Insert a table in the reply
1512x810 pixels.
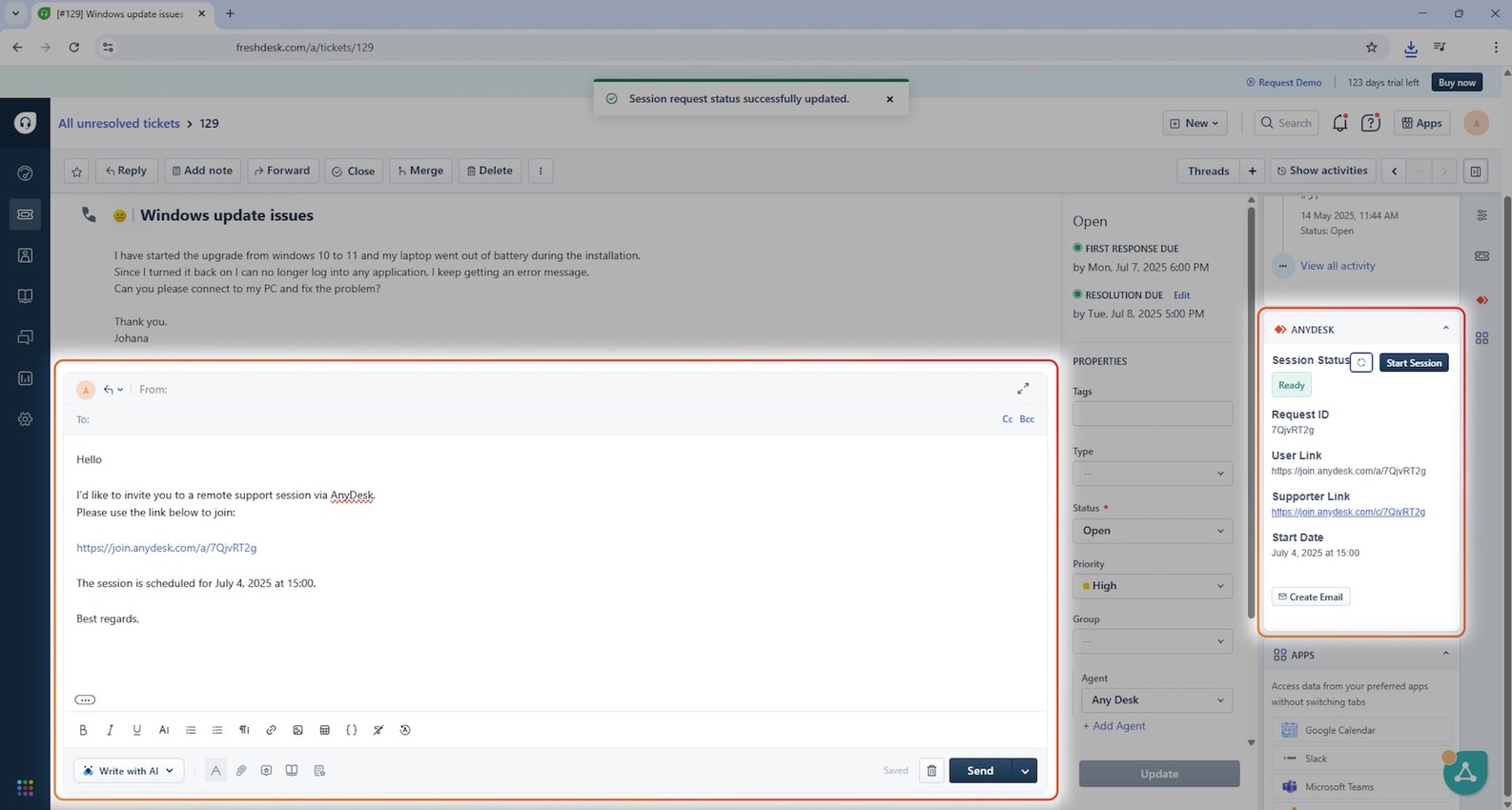[x=324, y=730]
